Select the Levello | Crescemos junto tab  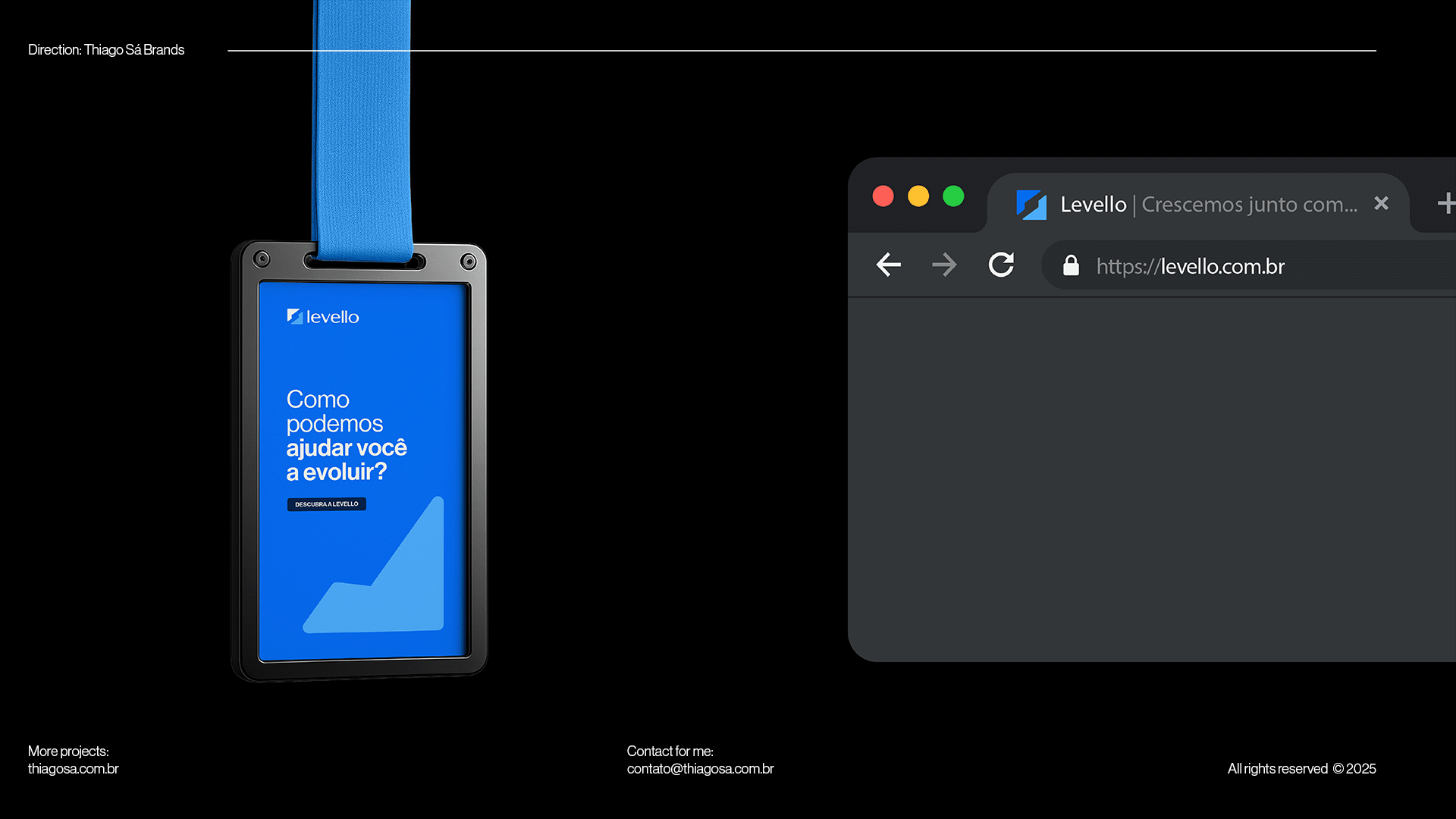coord(1198,203)
